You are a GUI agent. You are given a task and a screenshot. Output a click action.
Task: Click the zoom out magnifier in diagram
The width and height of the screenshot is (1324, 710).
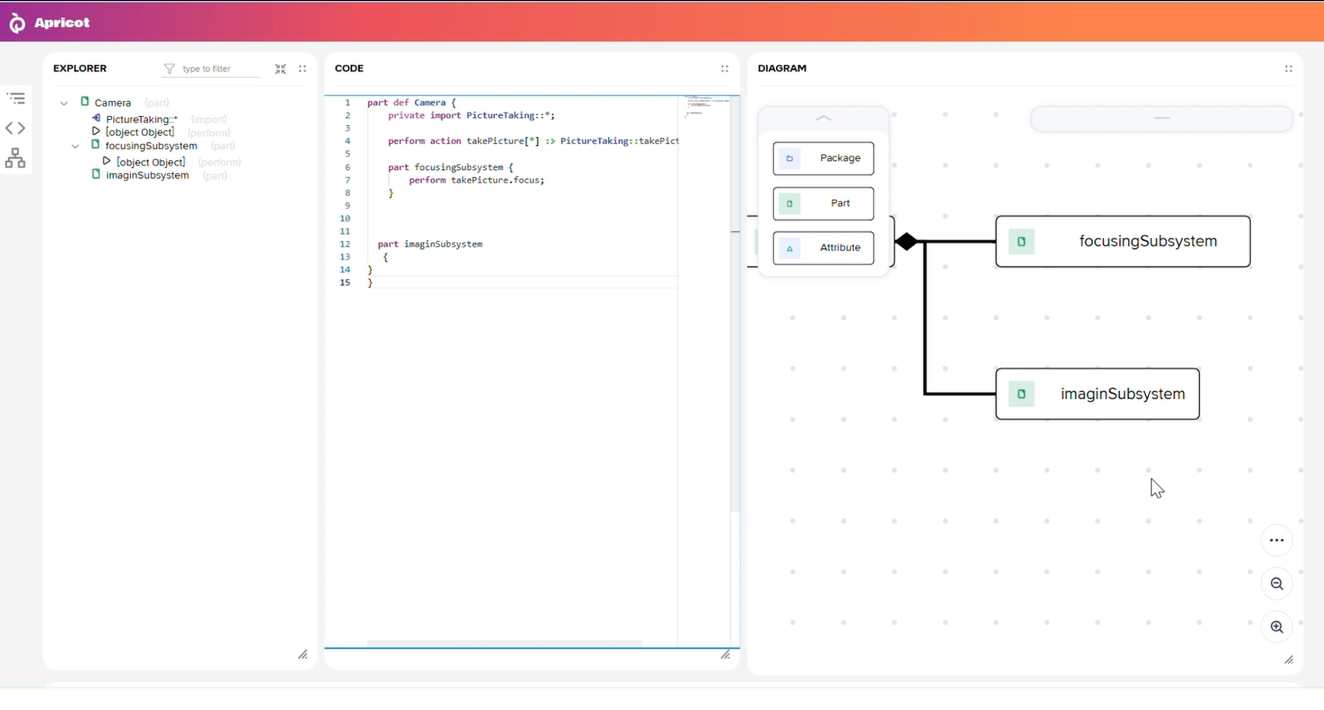pyautogui.click(x=1277, y=584)
